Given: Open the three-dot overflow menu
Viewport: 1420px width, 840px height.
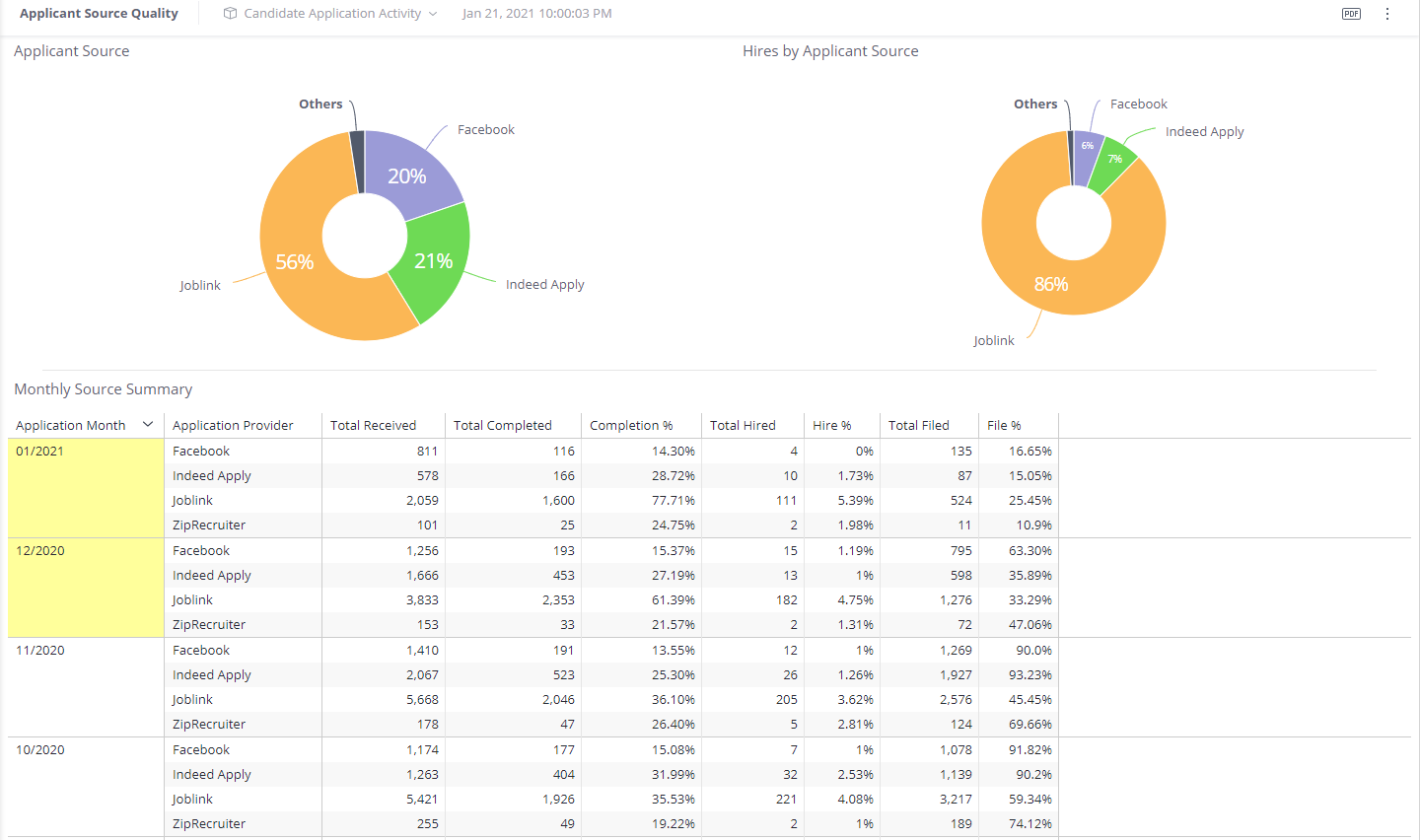Looking at the screenshot, I should 1387,14.
